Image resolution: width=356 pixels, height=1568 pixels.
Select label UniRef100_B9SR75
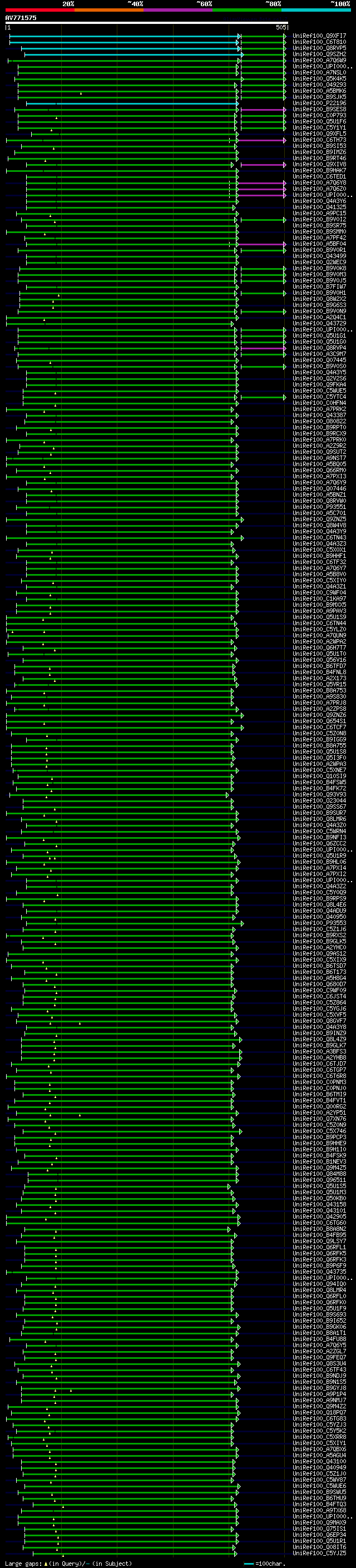pyautogui.click(x=319, y=226)
